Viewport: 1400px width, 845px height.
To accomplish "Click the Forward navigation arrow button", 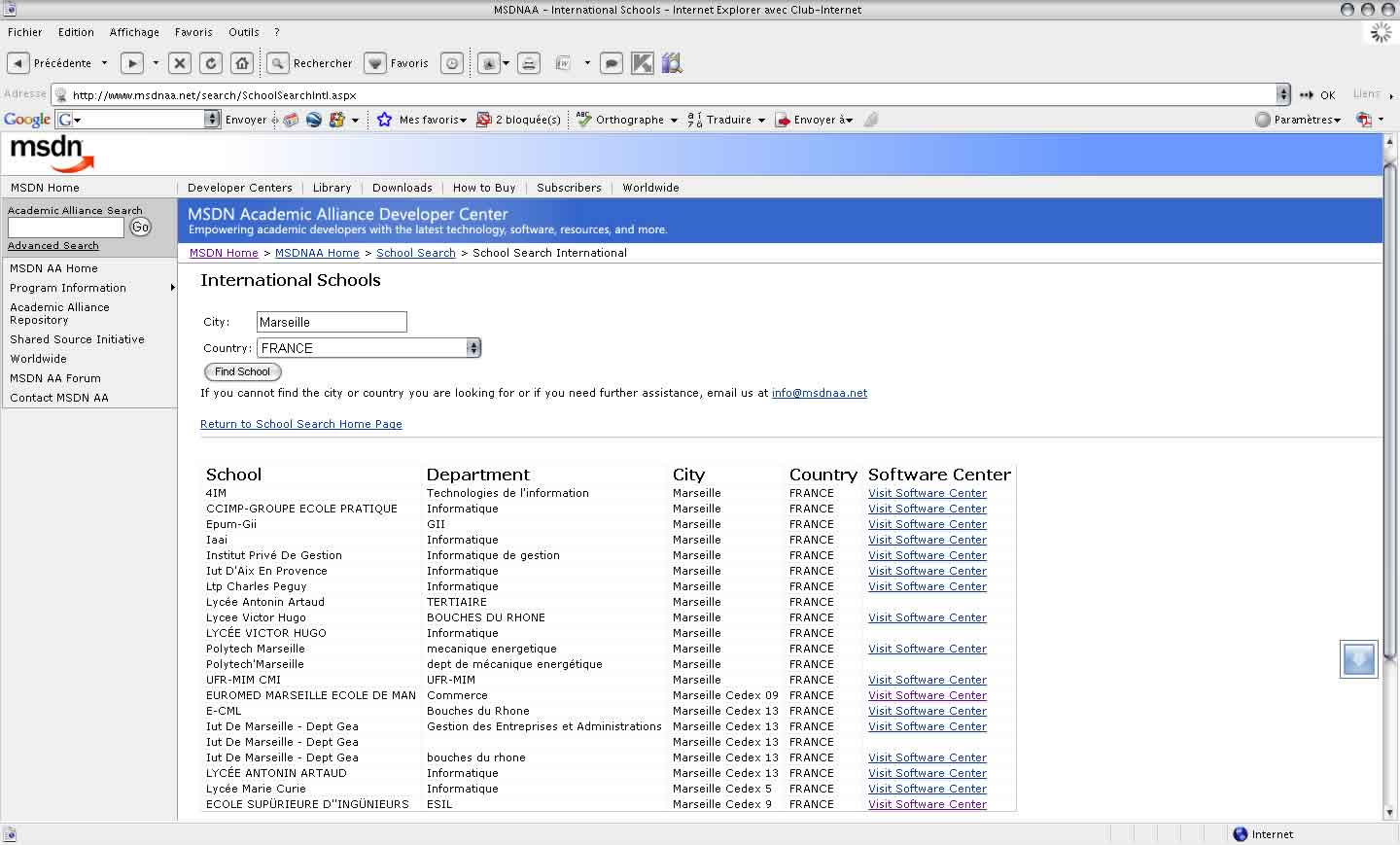I will click(131, 63).
